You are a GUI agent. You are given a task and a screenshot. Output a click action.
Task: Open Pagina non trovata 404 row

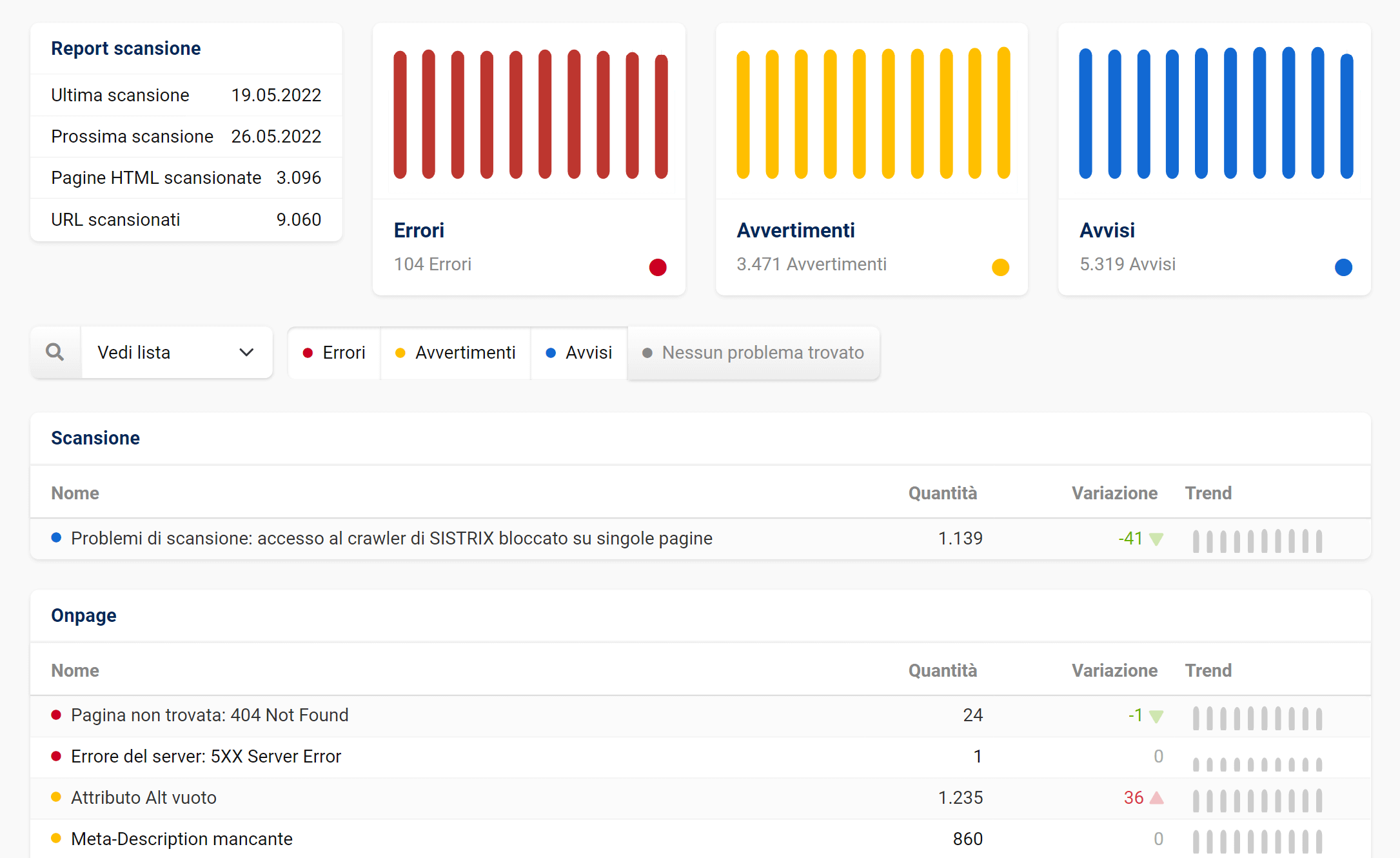(x=700, y=715)
